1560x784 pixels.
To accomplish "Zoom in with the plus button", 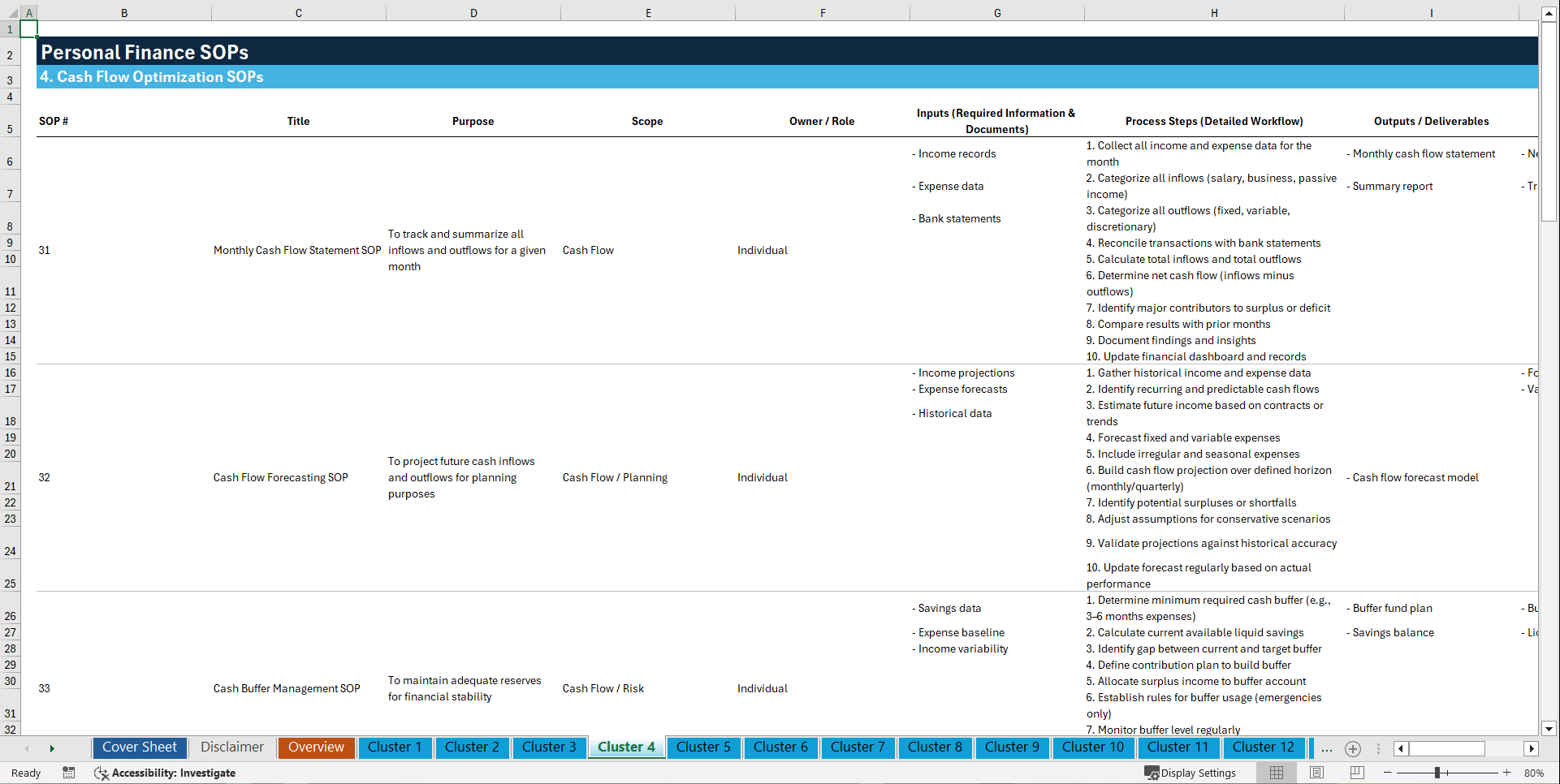I will [x=1507, y=773].
